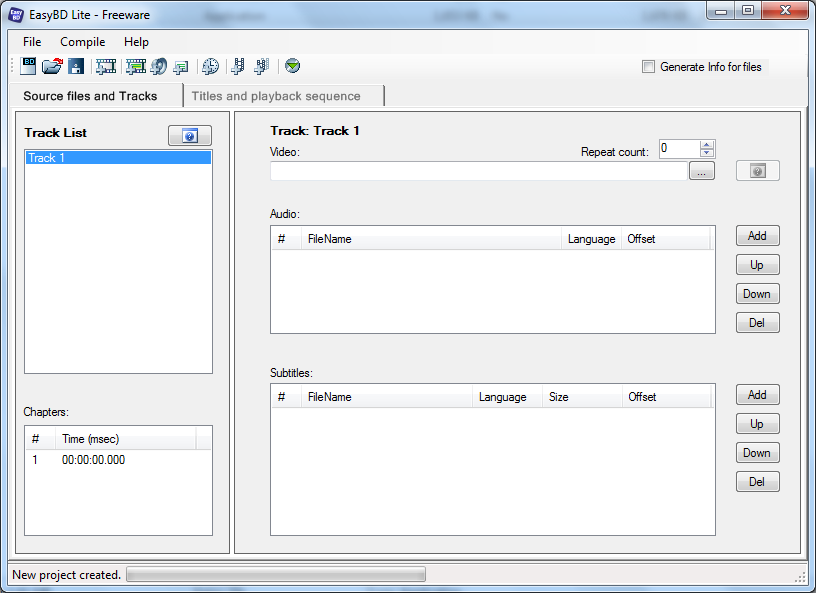The height and width of the screenshot is (593, 816).
Task: Click the help button beside Track List
Action: 190,136
